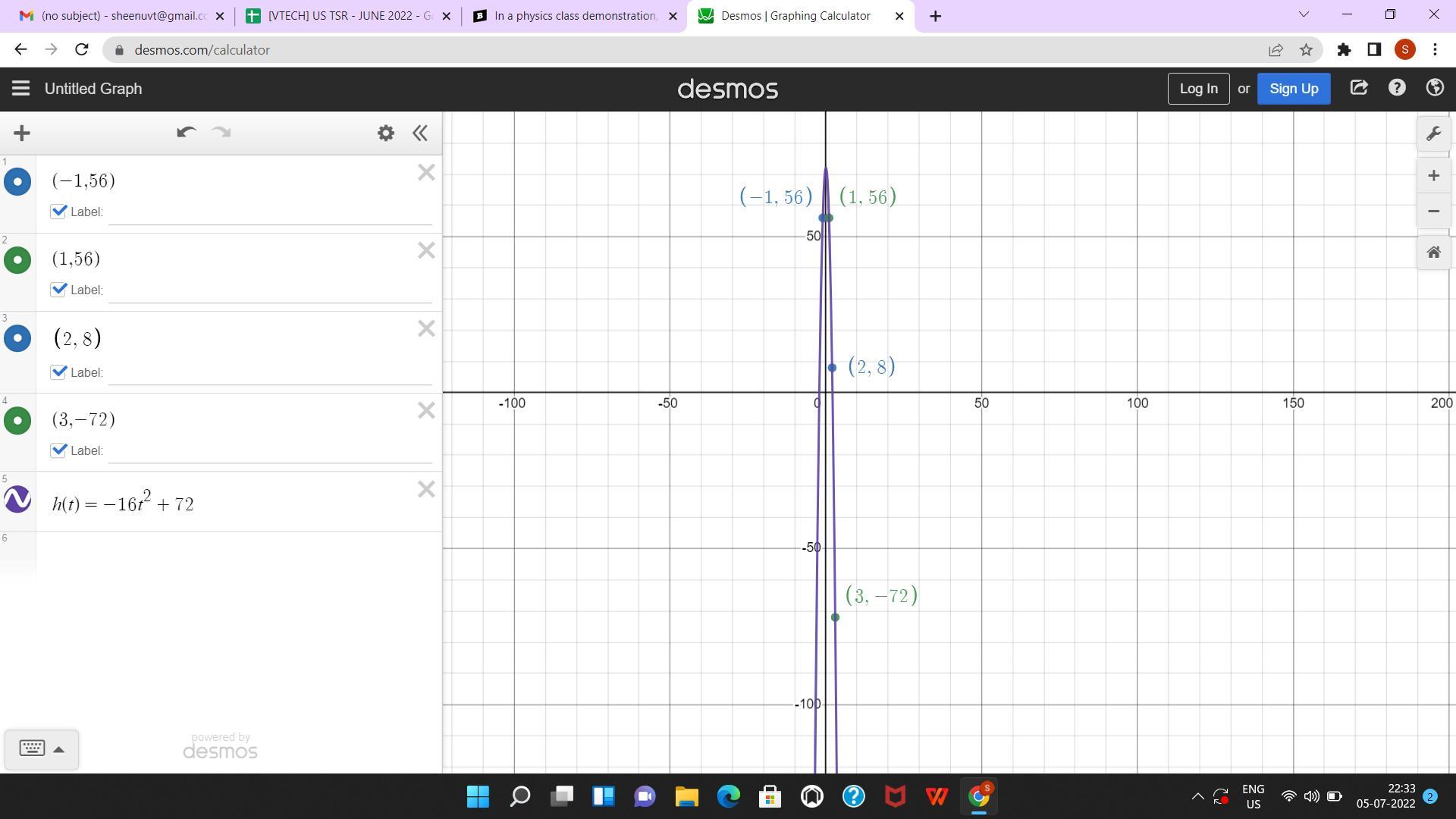Reset graph to default home view

[1433, 253]
